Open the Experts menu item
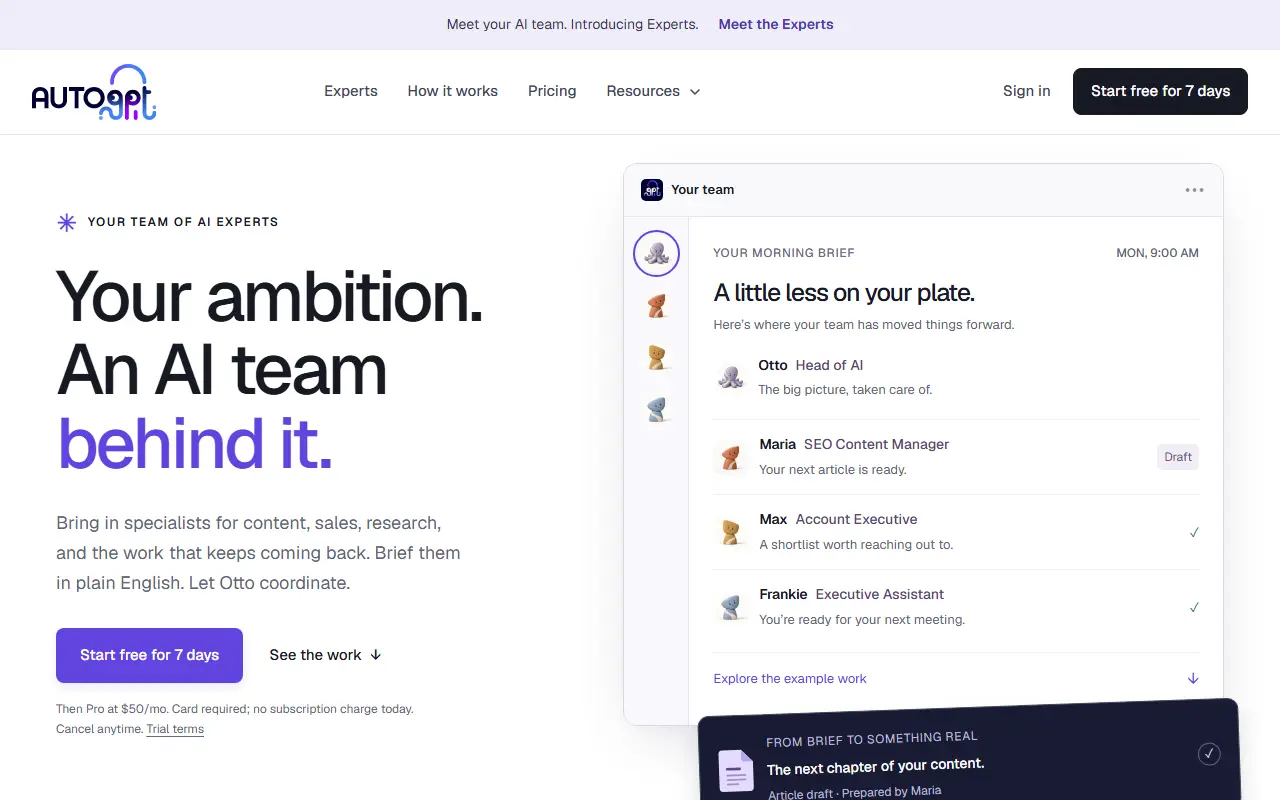1280x800 pixels. [351, 91]
